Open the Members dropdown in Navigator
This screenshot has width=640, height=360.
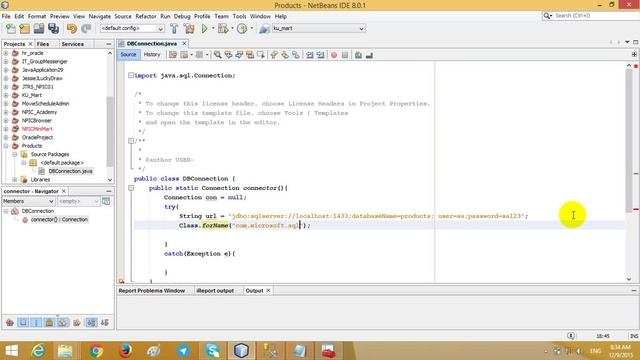[x=28, y=201]
